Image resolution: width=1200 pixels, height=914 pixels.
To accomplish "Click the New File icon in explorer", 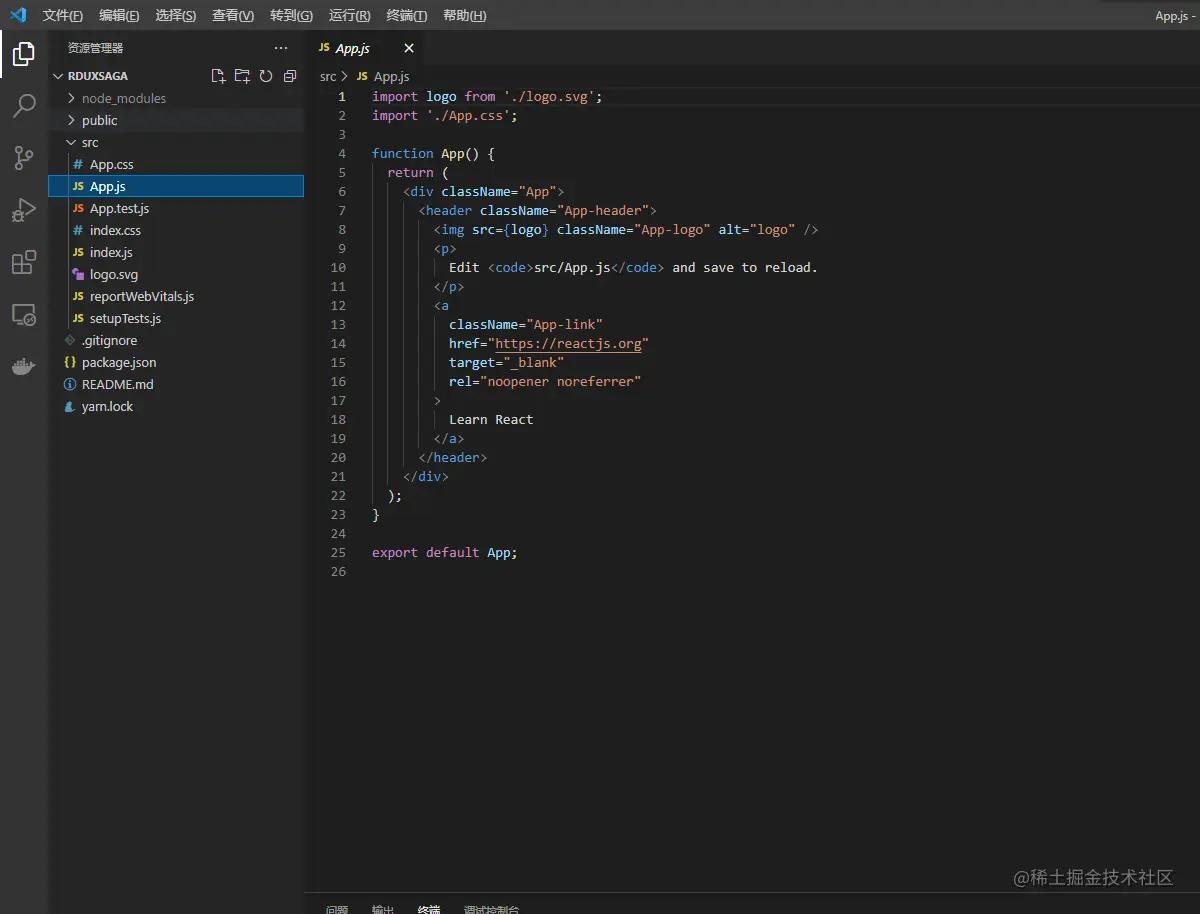I will [218, 76].
